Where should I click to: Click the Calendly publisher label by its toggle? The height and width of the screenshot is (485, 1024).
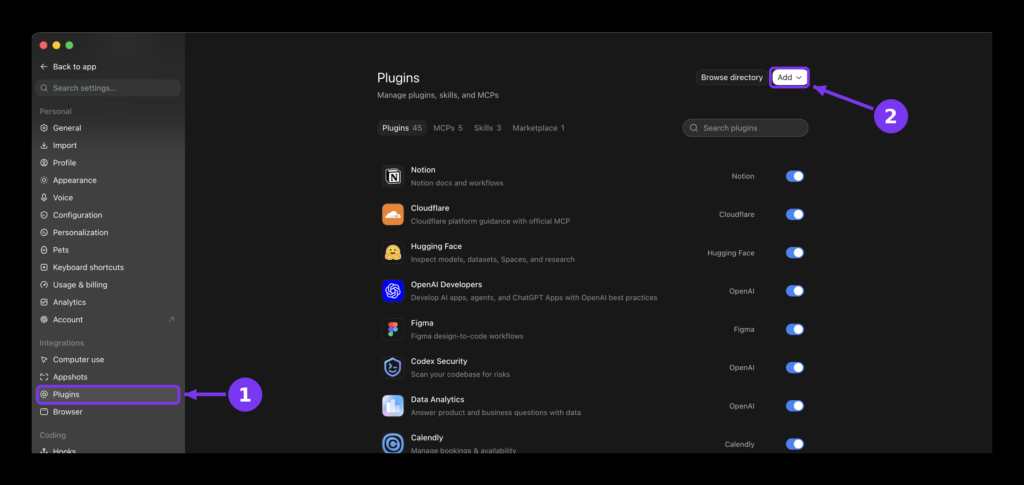pos(739,445)
